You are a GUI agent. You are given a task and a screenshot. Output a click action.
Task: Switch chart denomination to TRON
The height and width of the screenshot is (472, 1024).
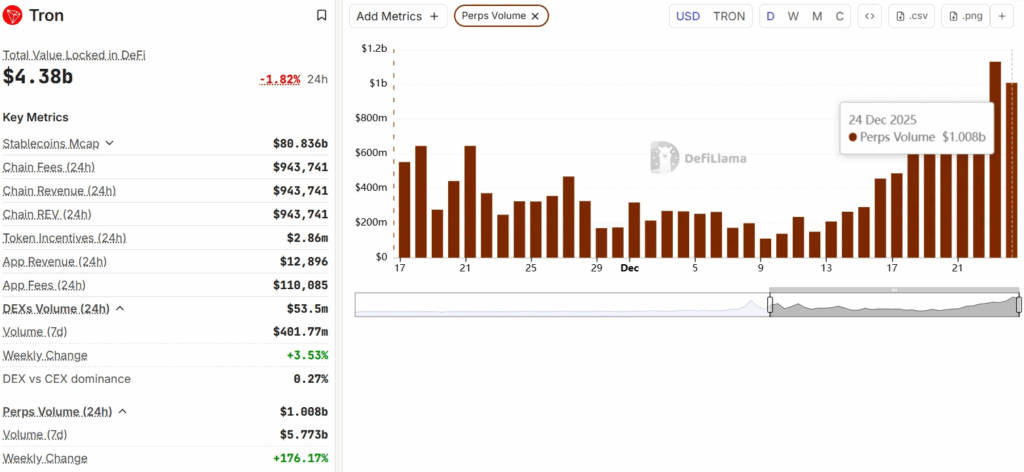point(728,16)
